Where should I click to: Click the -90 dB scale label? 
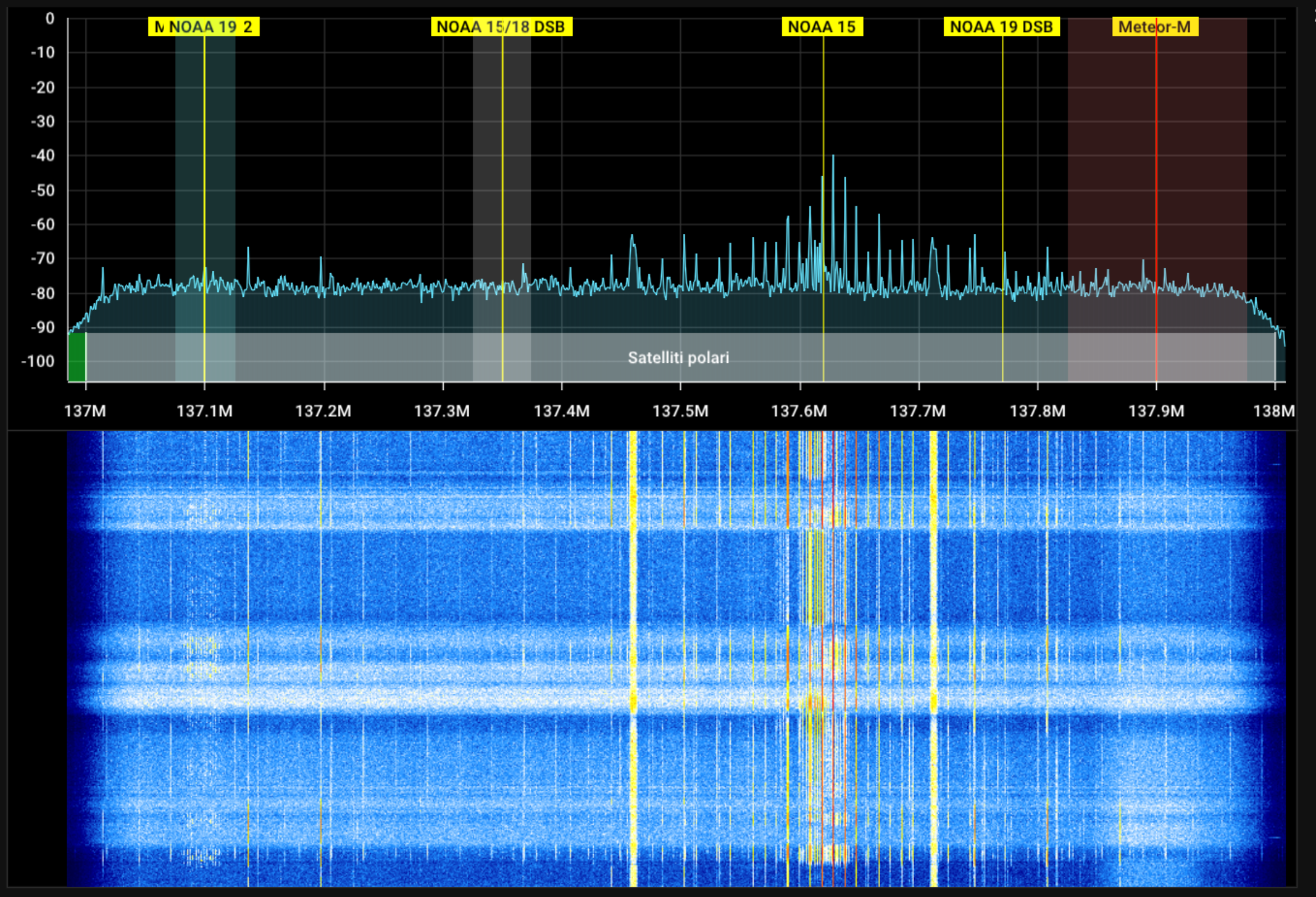click(x=43, y=328)
